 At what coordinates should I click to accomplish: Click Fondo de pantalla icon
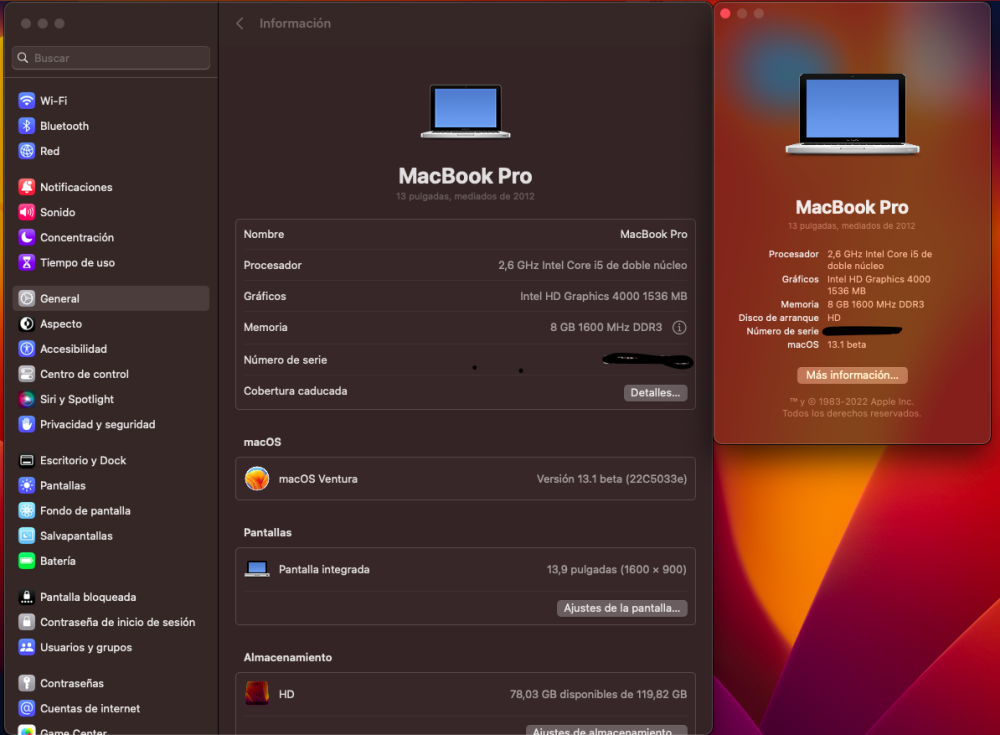coord(26,511)
